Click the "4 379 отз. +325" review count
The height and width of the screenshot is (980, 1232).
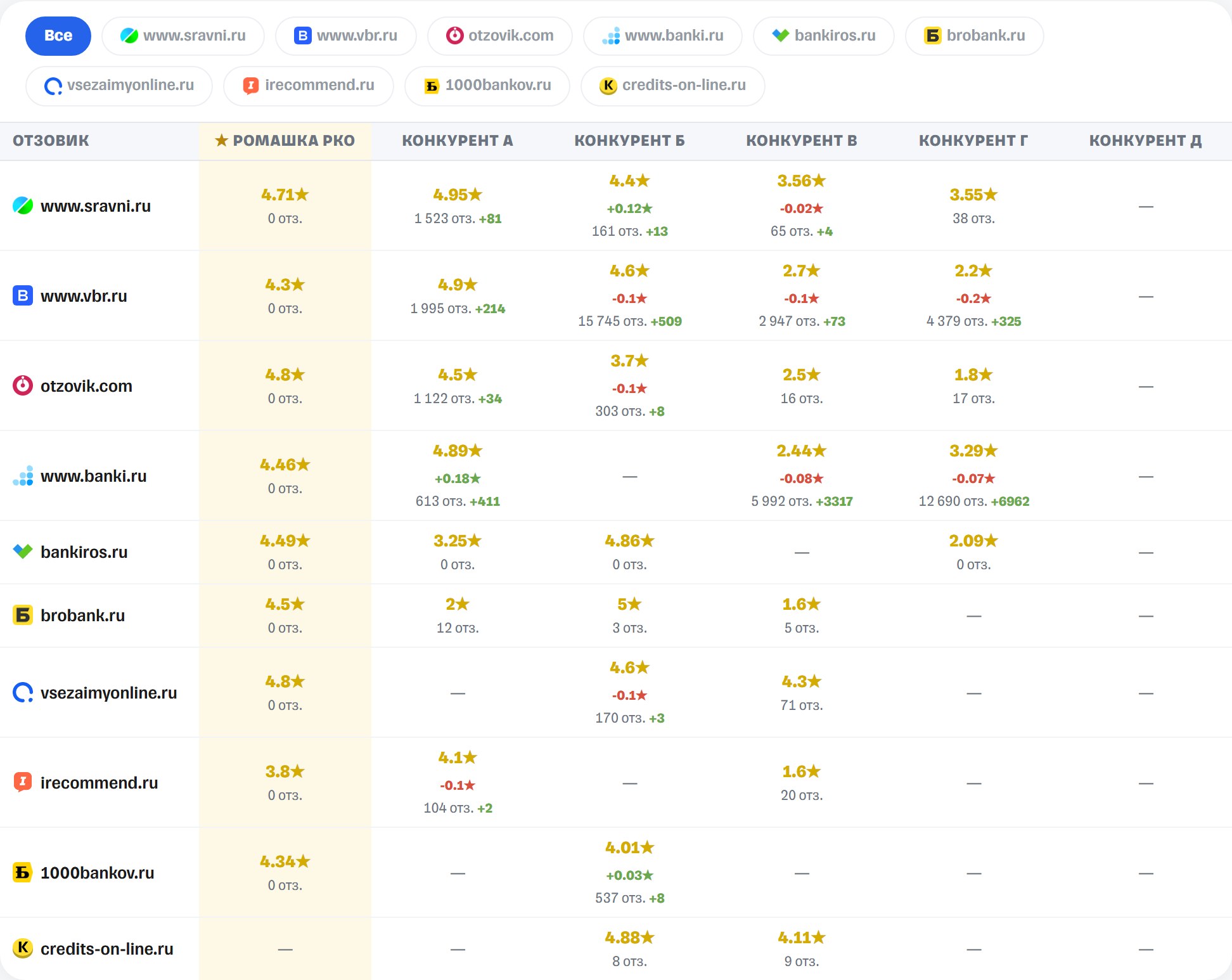click(x=974, y=321)
